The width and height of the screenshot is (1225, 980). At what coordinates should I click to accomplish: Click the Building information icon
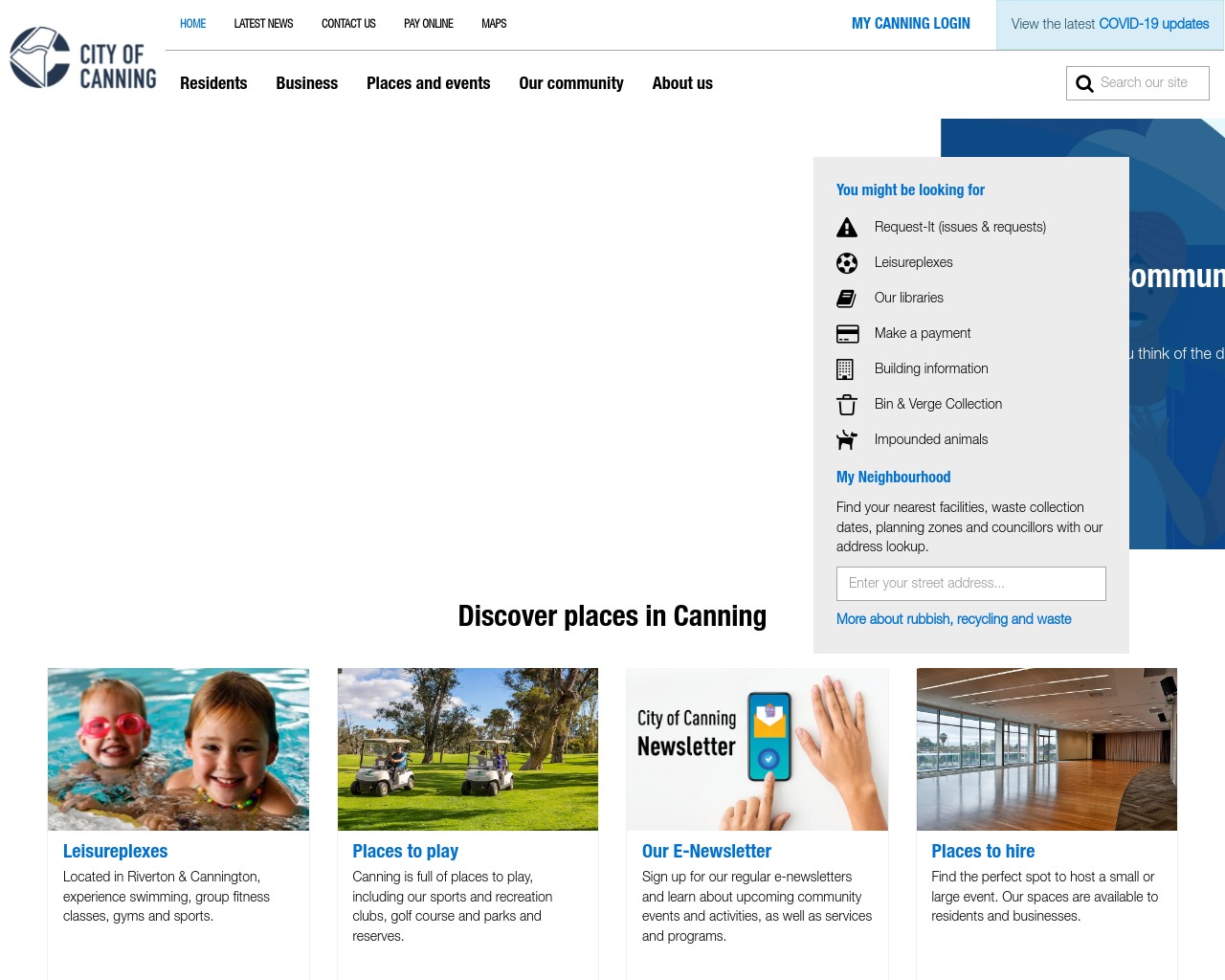pyautogui.click(x=845, y=369)
